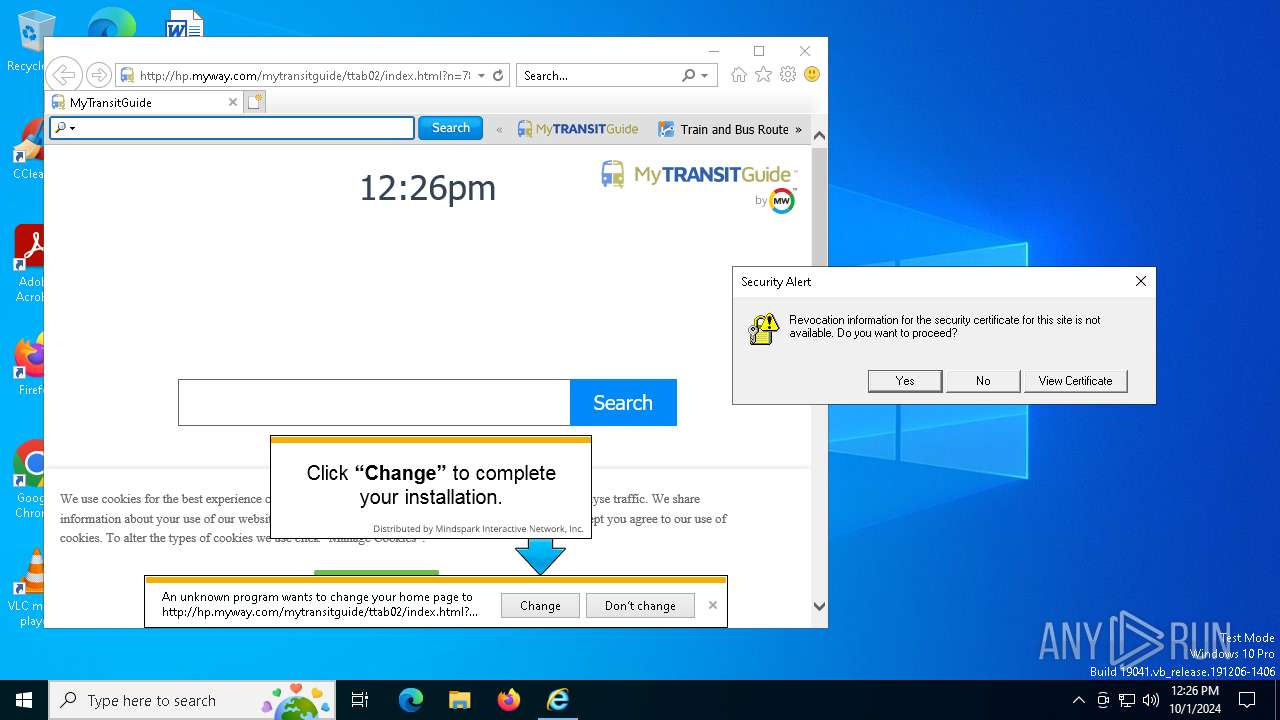
Task: Click the toolbar Search button
Action: click(x=450, y=128)
